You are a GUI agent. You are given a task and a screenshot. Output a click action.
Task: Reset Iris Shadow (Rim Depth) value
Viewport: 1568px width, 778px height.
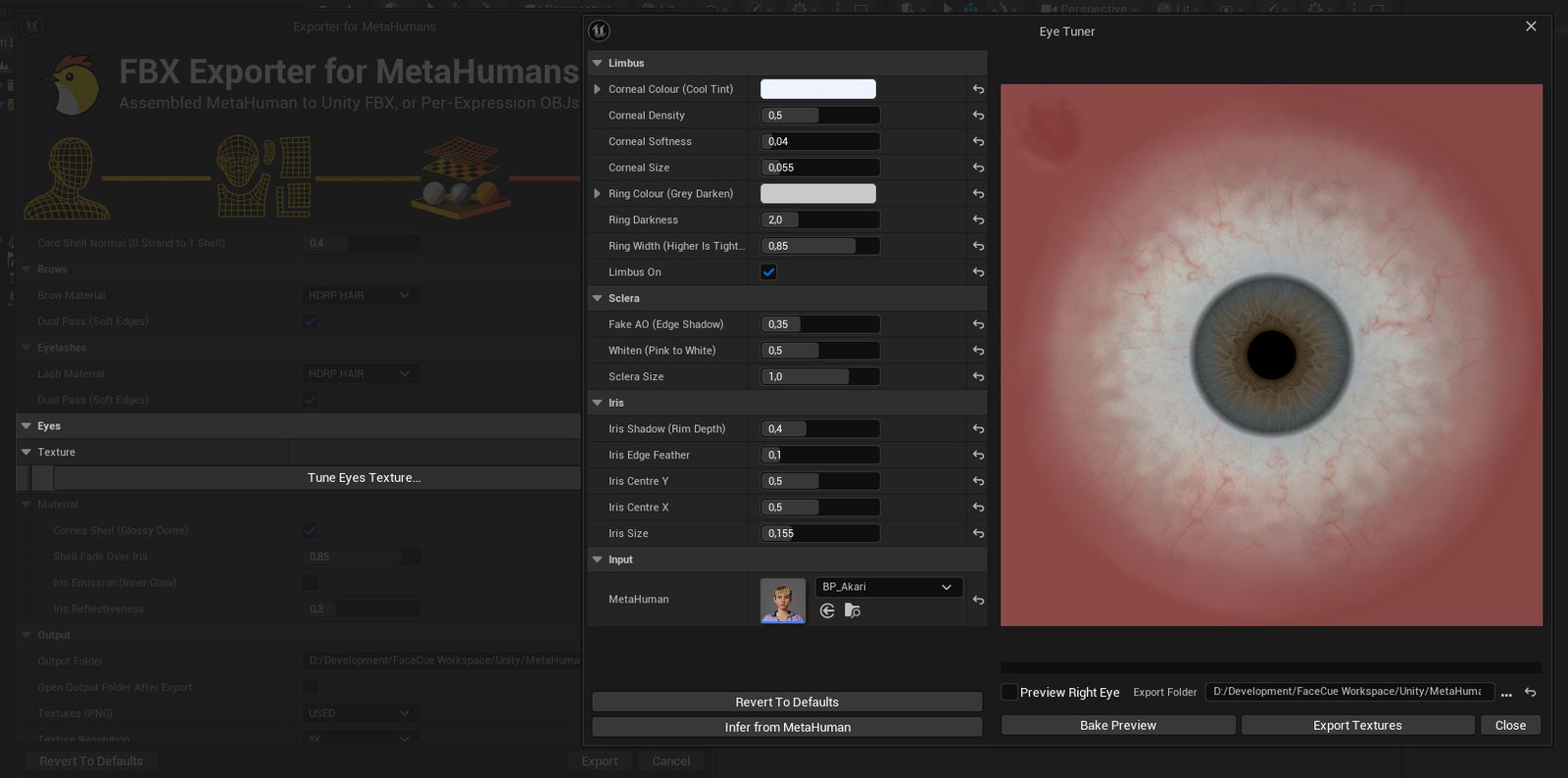tap(978, 429)
